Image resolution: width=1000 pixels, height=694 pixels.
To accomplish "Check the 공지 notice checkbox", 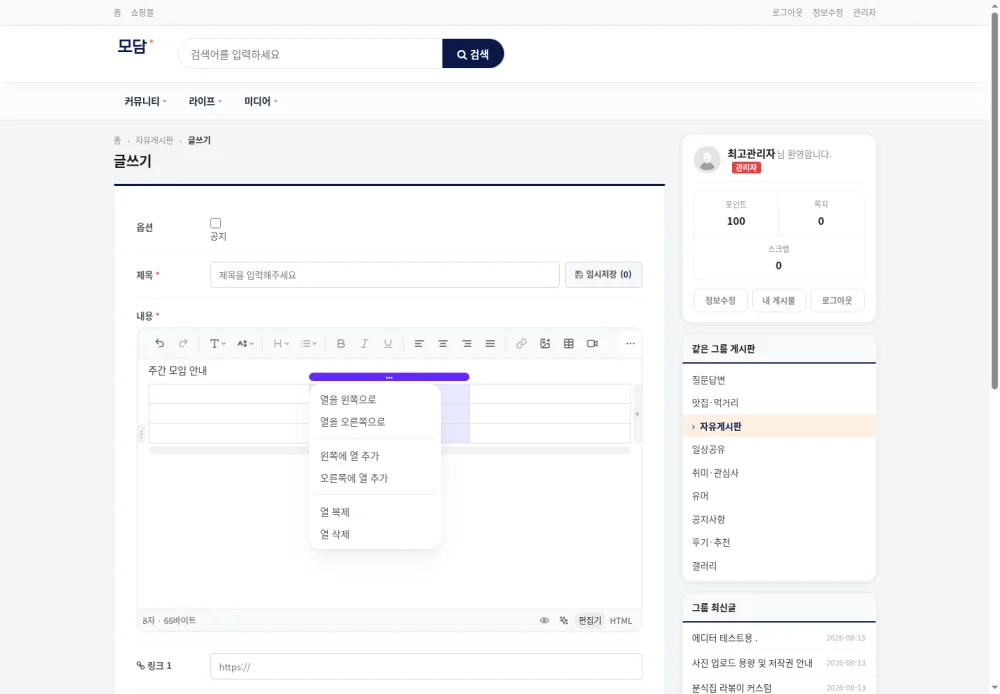I will 216,223.
